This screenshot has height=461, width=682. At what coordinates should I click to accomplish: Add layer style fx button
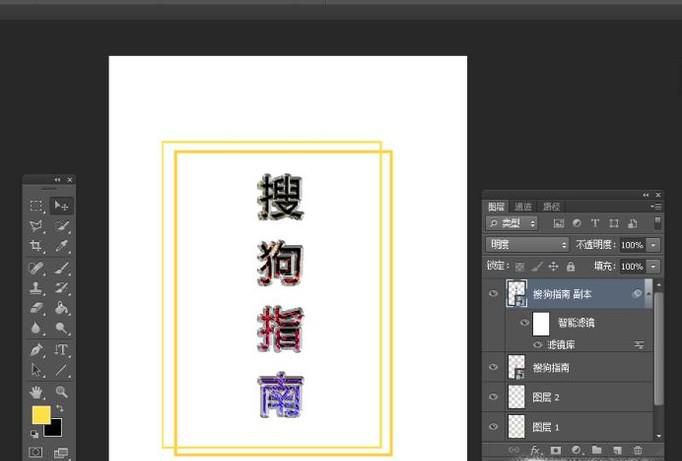(535, 451)
